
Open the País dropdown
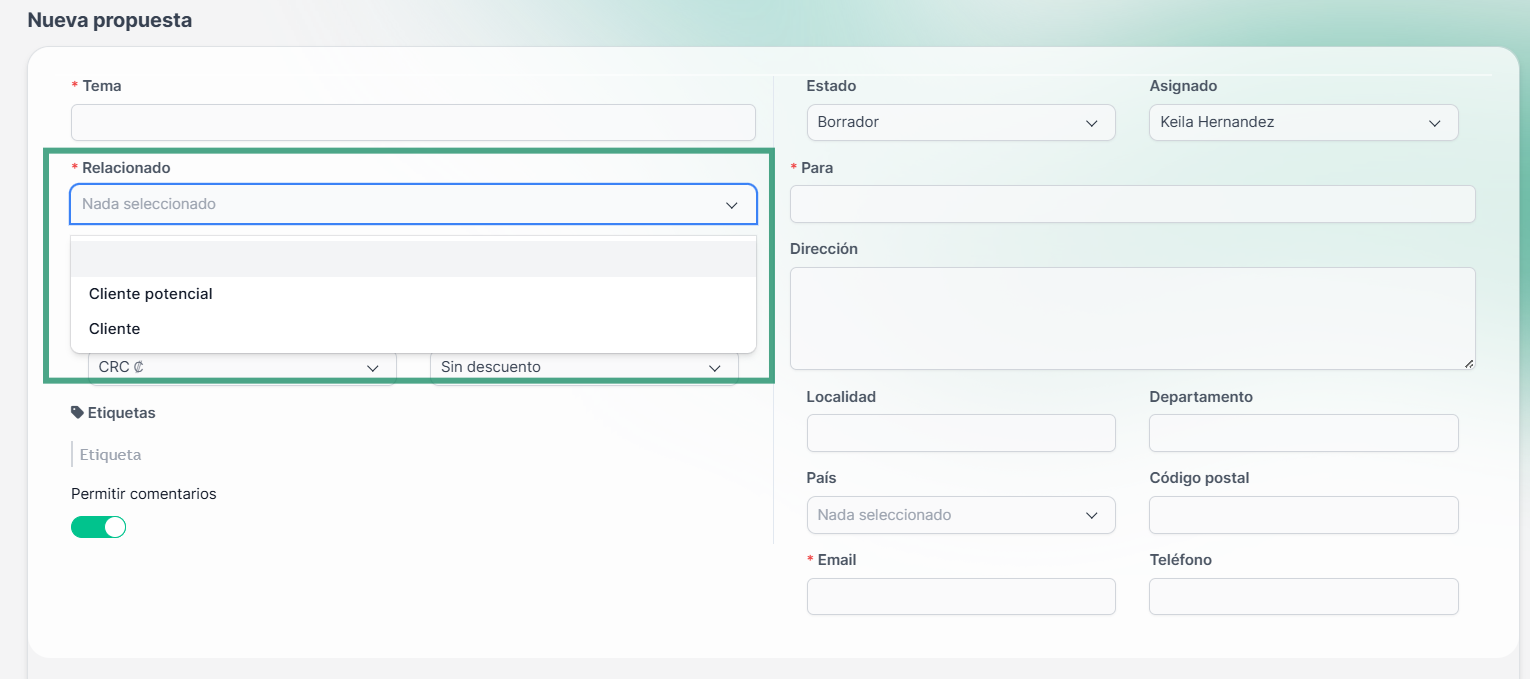pyautogui.click(x=960, y=515)
